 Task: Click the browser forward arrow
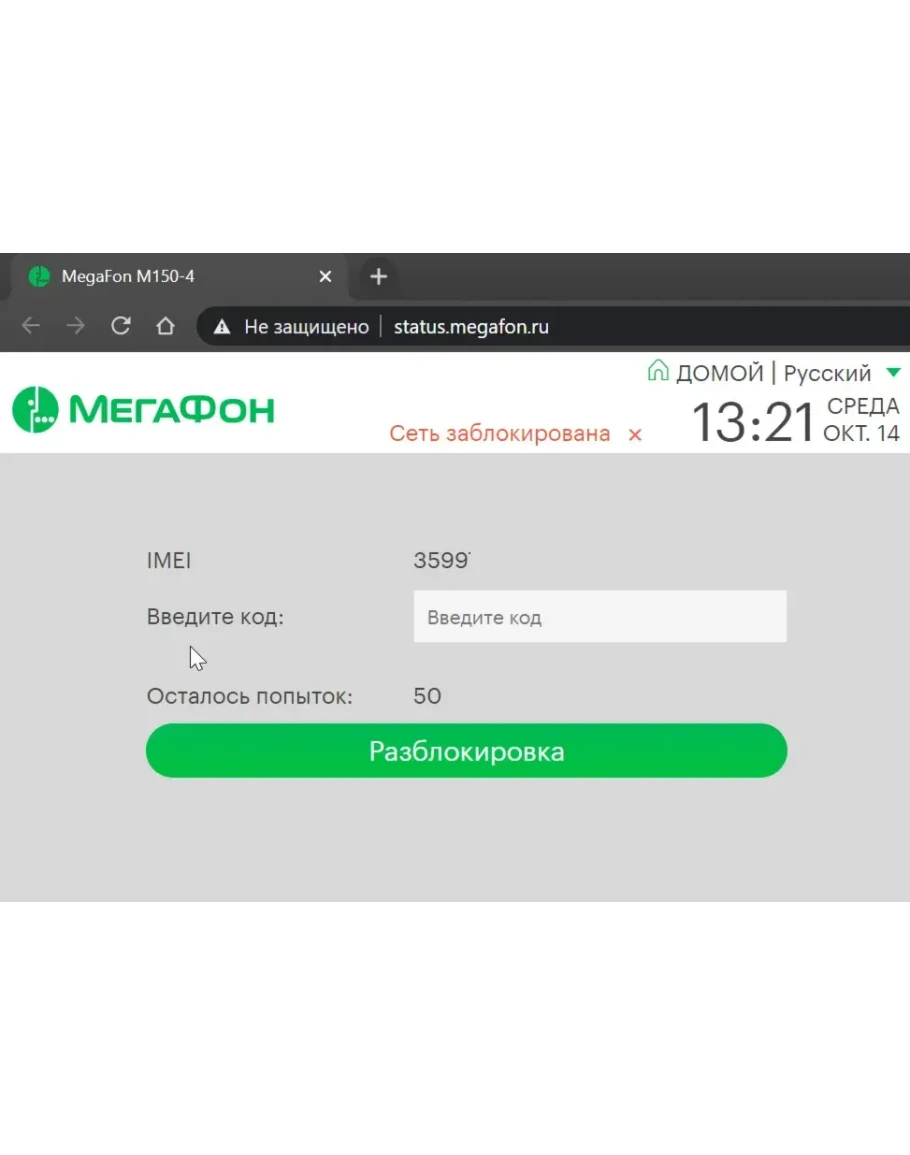coord(76,326)
